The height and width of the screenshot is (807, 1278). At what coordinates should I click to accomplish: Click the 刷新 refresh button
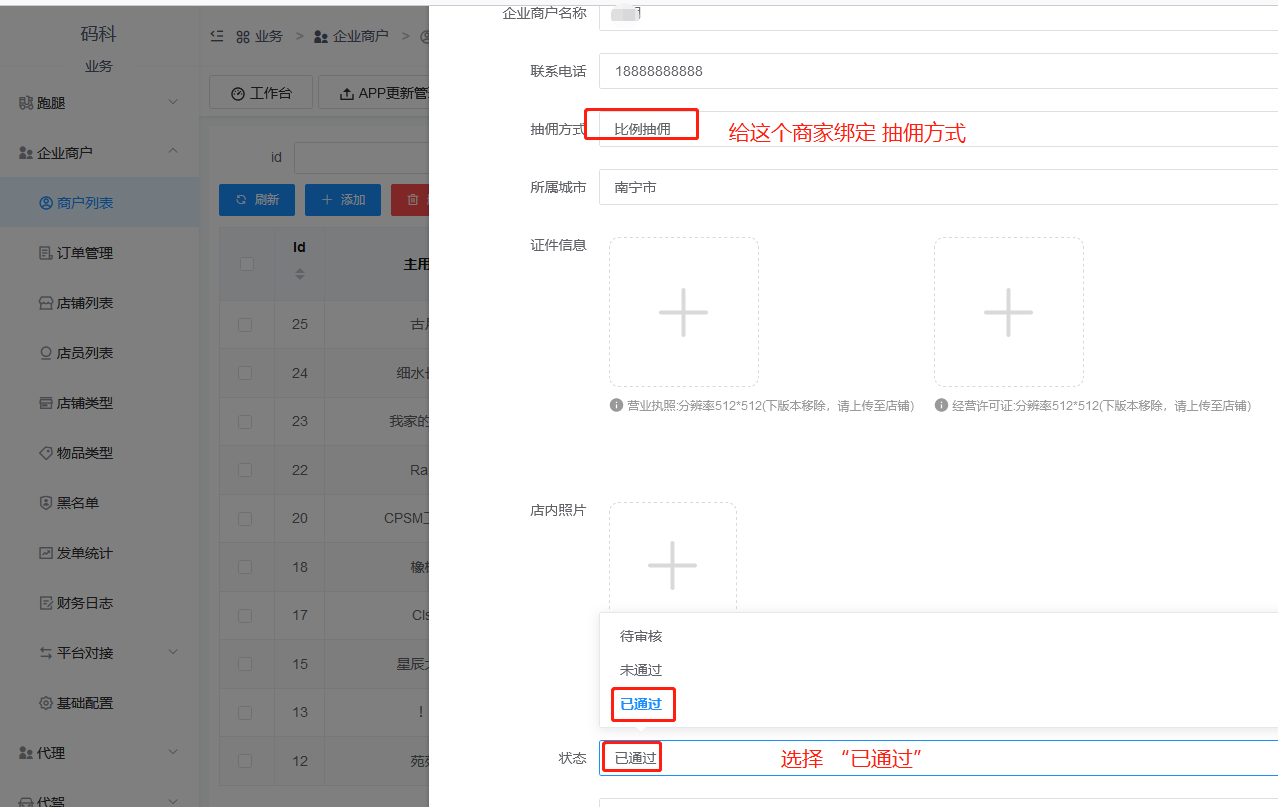[x=257, y=199]
